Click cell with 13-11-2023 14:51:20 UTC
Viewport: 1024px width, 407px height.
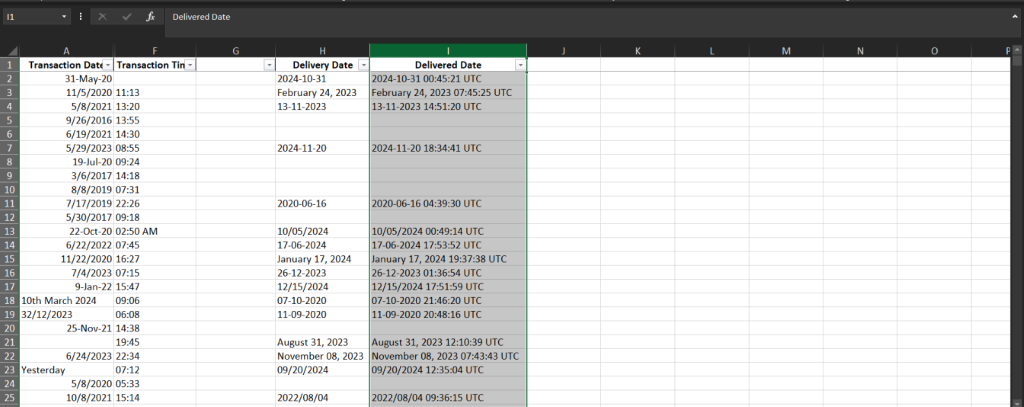pos(448,106)
